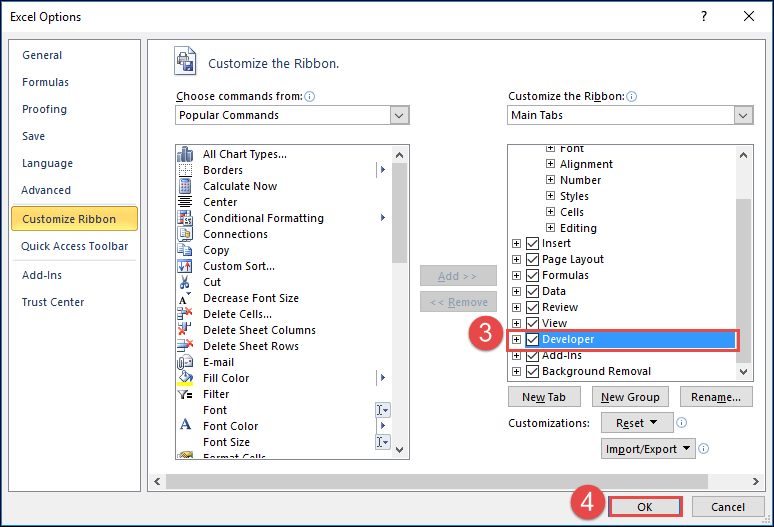Click the Delete Cells icon
This screenshot has width=774, height=527.
pyautogui.click(x=185, y=314)
